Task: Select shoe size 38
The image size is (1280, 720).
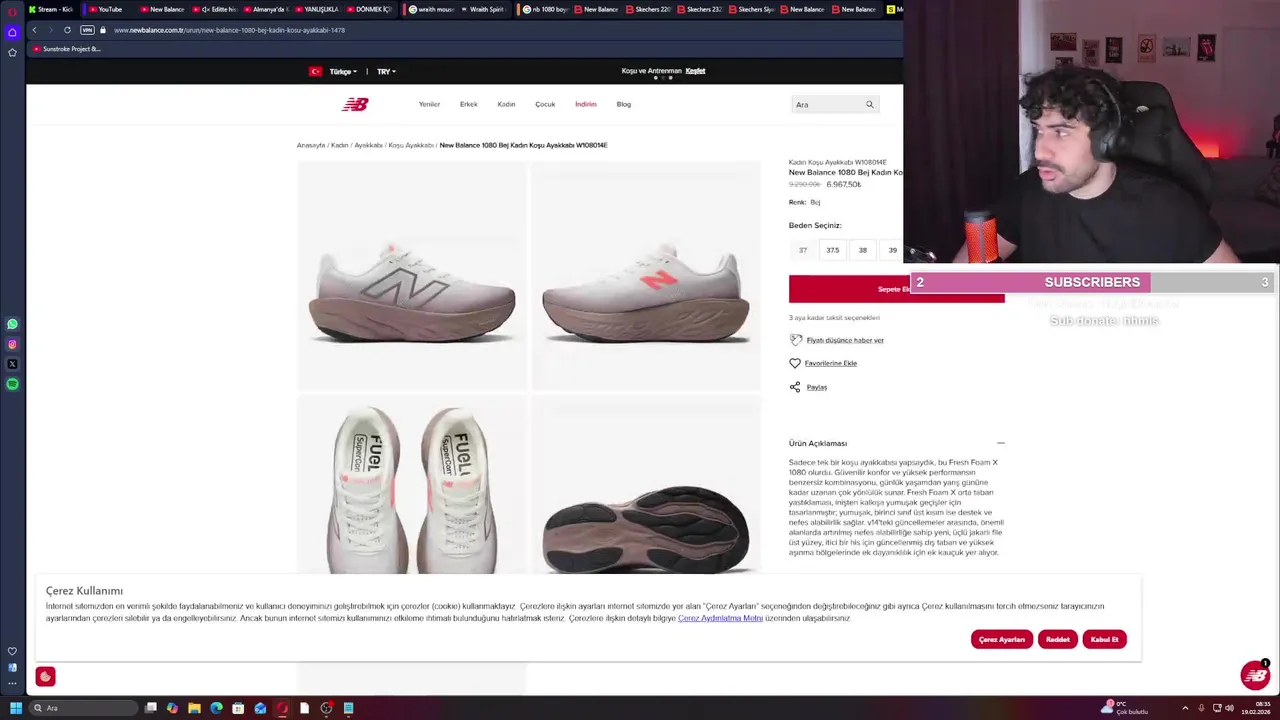Action: coord(863,250)
